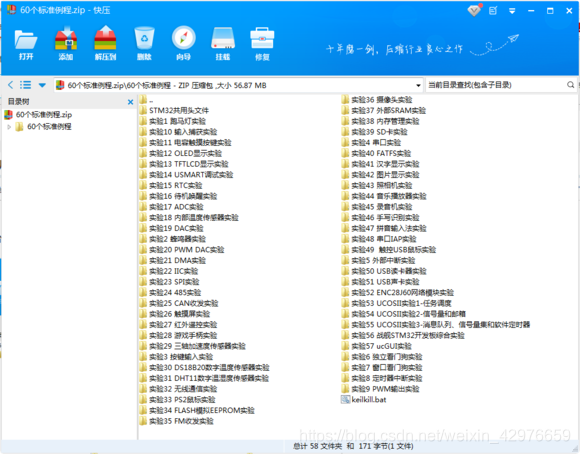The height and width of the screenshot is (454, 580).
Task: Select folder 实验30 DS18B20数字温度传感器实验
Action: point(205,368)
